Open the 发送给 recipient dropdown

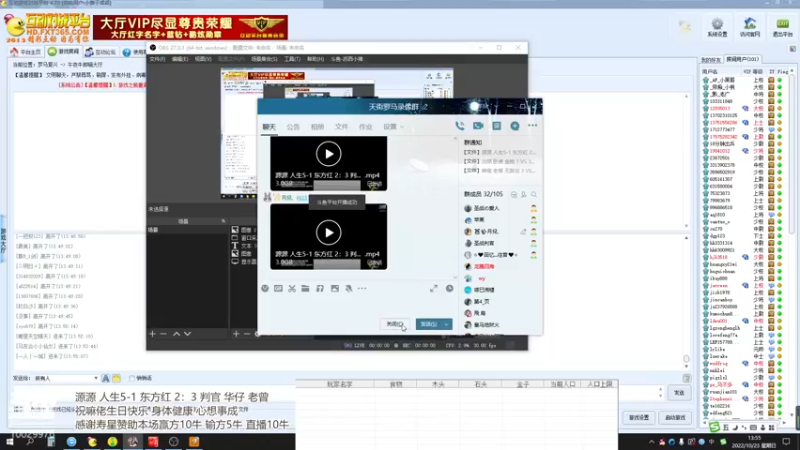coord(65,378)
